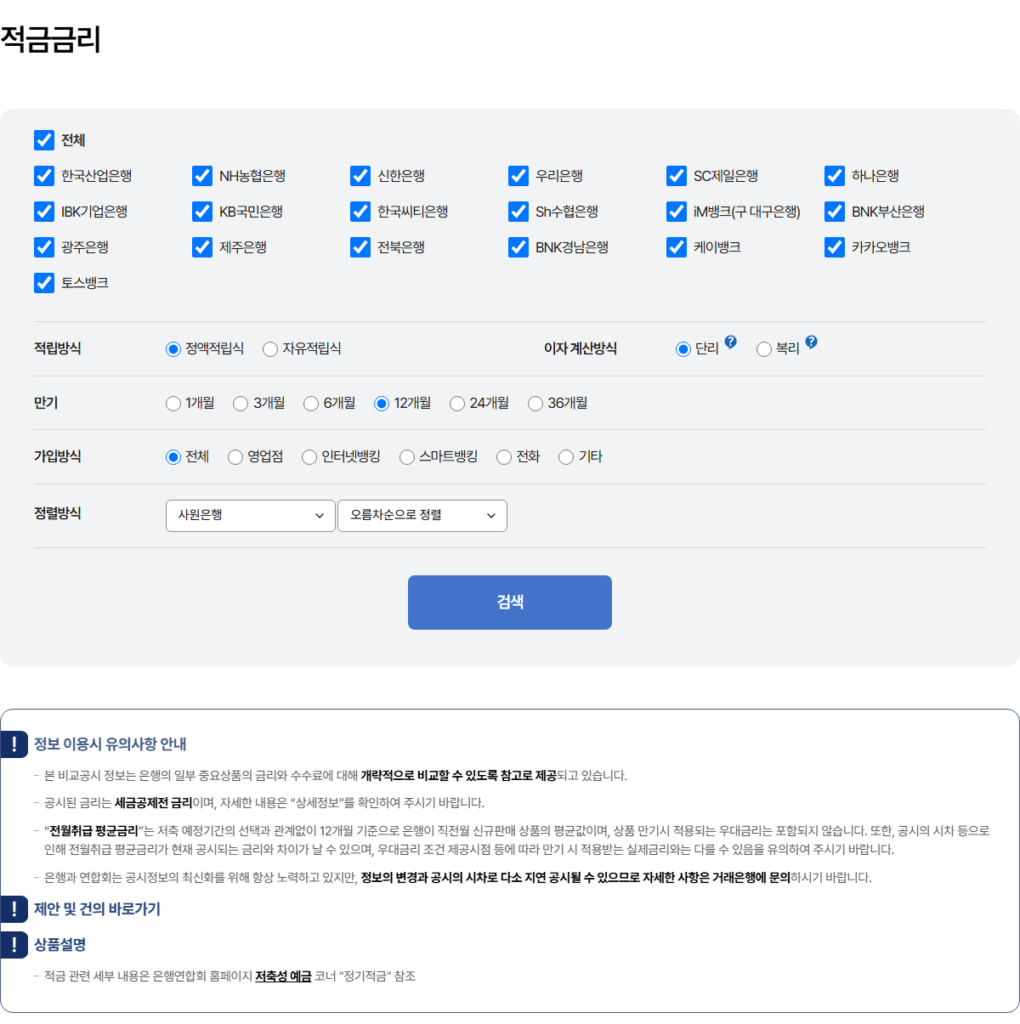This screenshot has width=1020, height=1024.
Task: Toggle the 케이뱅크 checkbox
Action: click(676, 248)
